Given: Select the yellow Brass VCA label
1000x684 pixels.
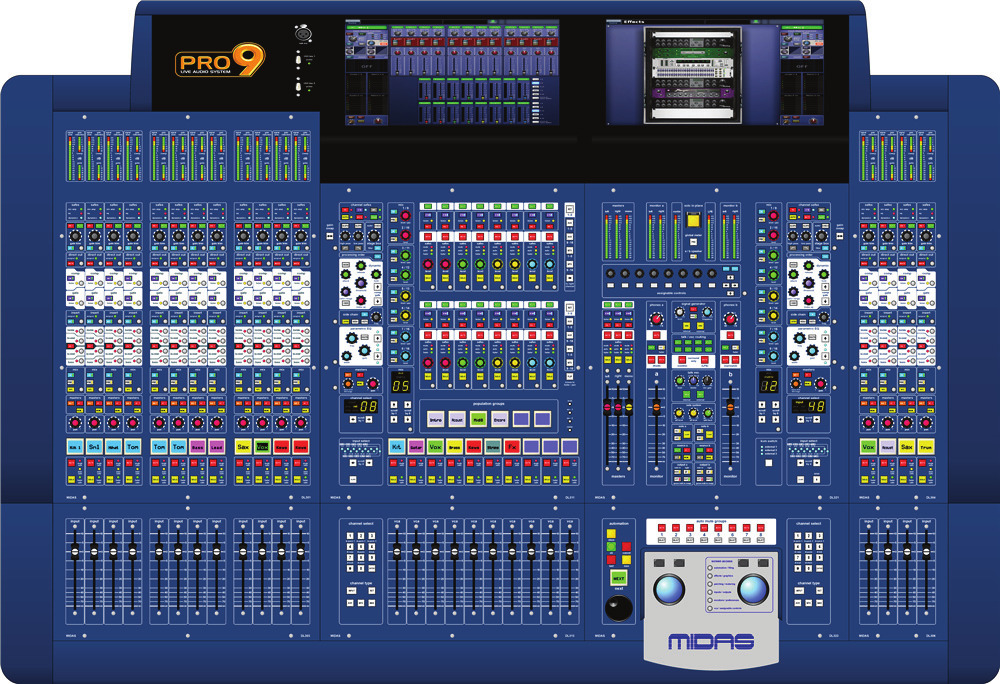Looking at the screenshot, I should 454,446.
